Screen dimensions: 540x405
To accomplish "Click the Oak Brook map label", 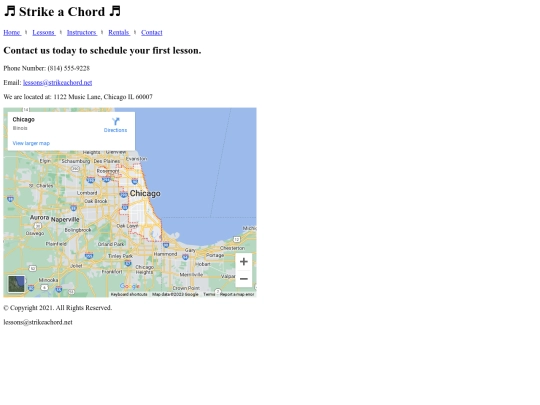I will (x=96, y=201).
